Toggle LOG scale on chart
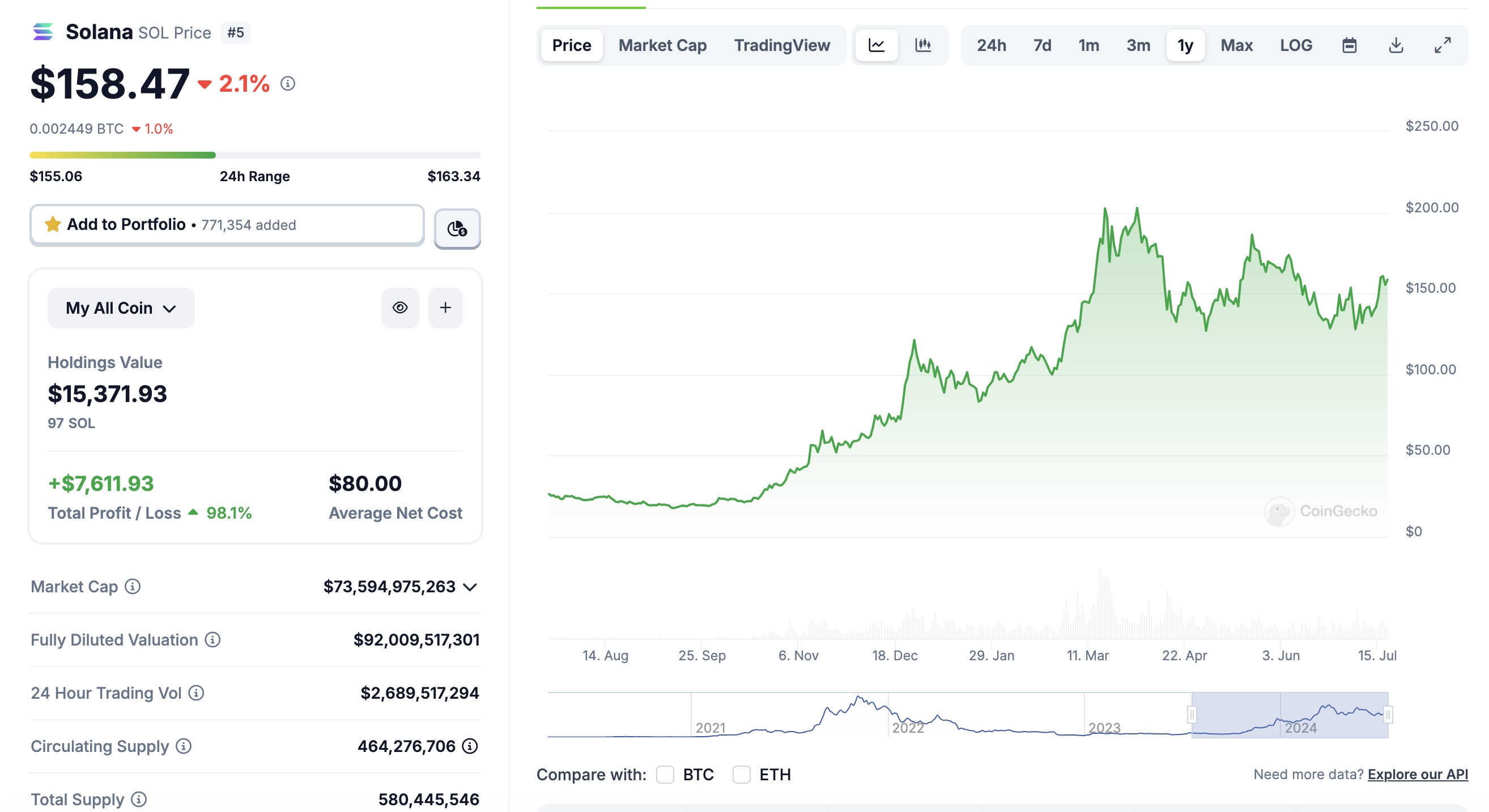The height and width of the screenshot is (812, 1489). pos(1296,45)
